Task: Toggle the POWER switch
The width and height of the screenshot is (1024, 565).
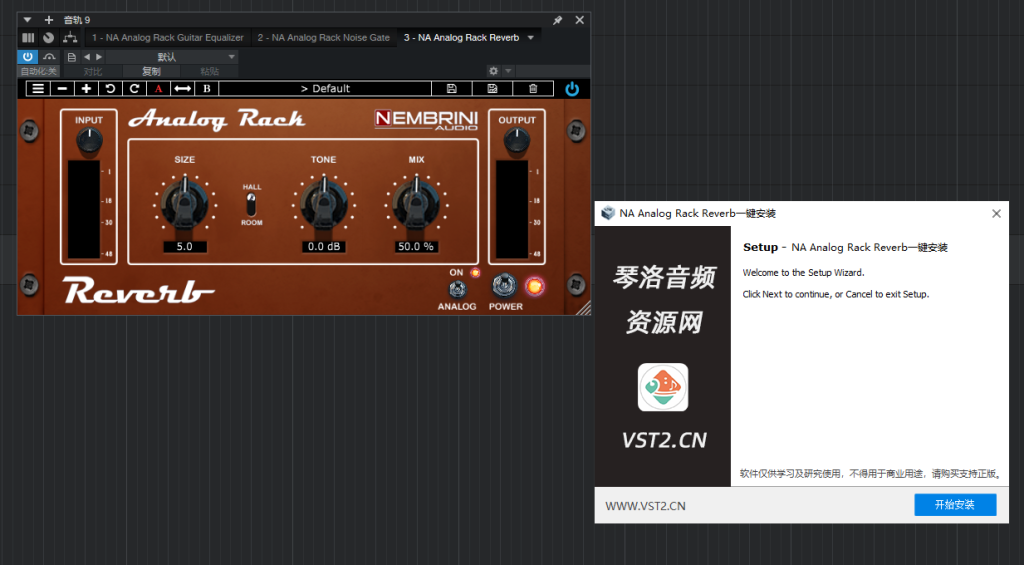Action: [x=504, y=285]
